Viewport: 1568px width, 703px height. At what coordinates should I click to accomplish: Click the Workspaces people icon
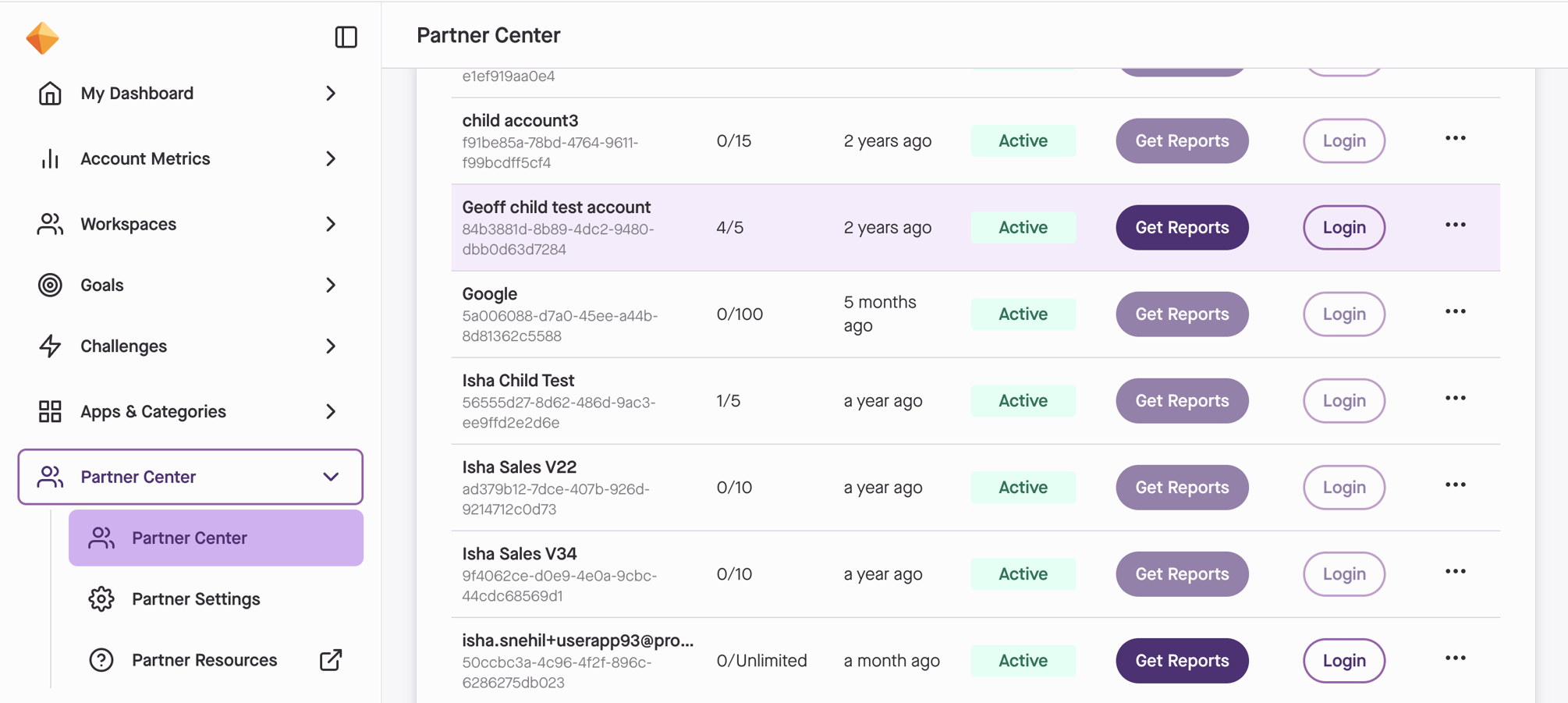tap(50, 224)
